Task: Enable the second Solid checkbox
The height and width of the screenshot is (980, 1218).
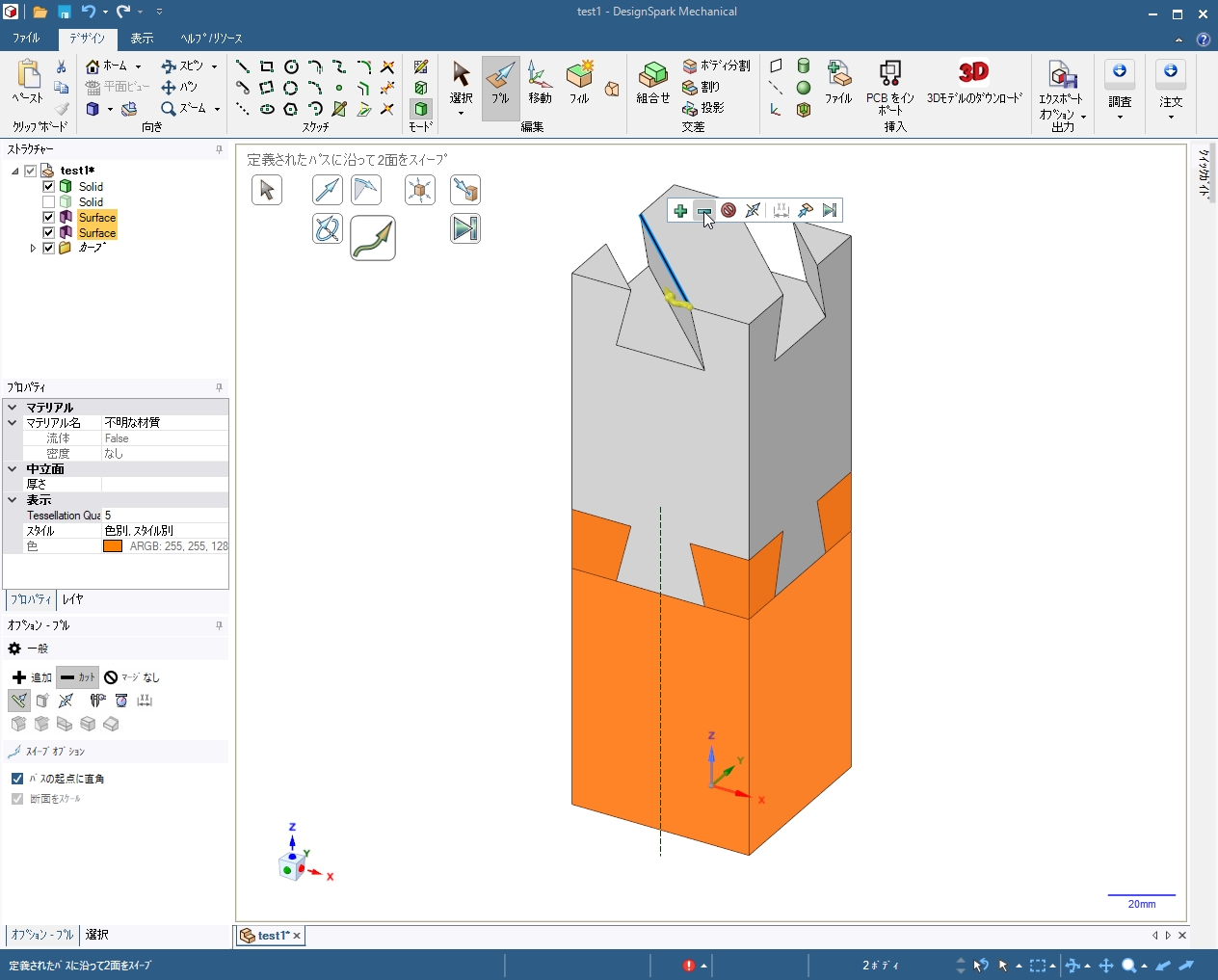Action: click(x=48, y=202)
